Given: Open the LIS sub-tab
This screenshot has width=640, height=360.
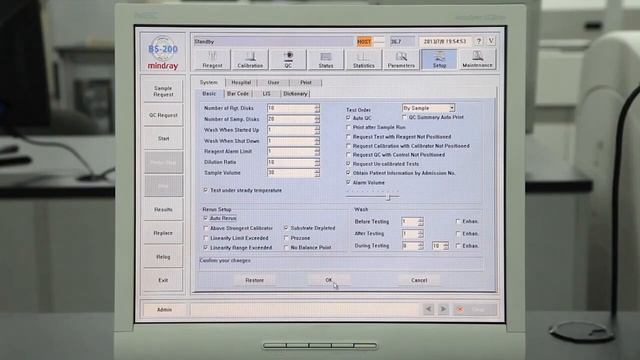Looking at the screenshot, I should 266,94.
